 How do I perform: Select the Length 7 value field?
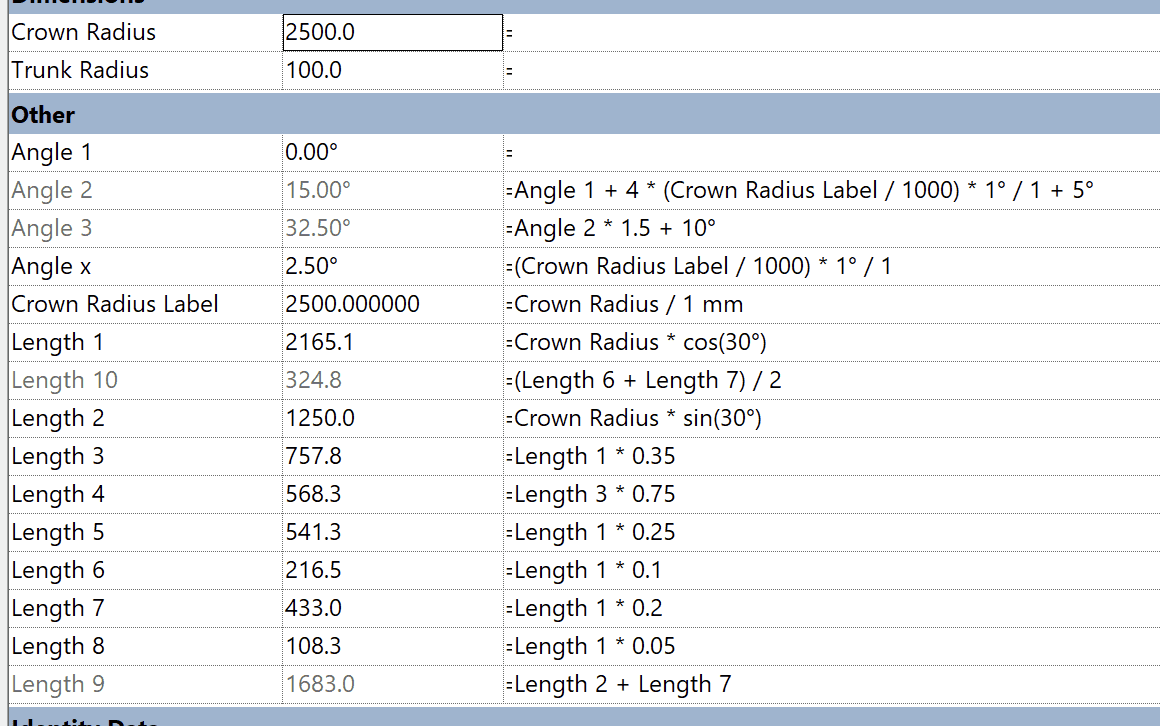coord(390,608)
